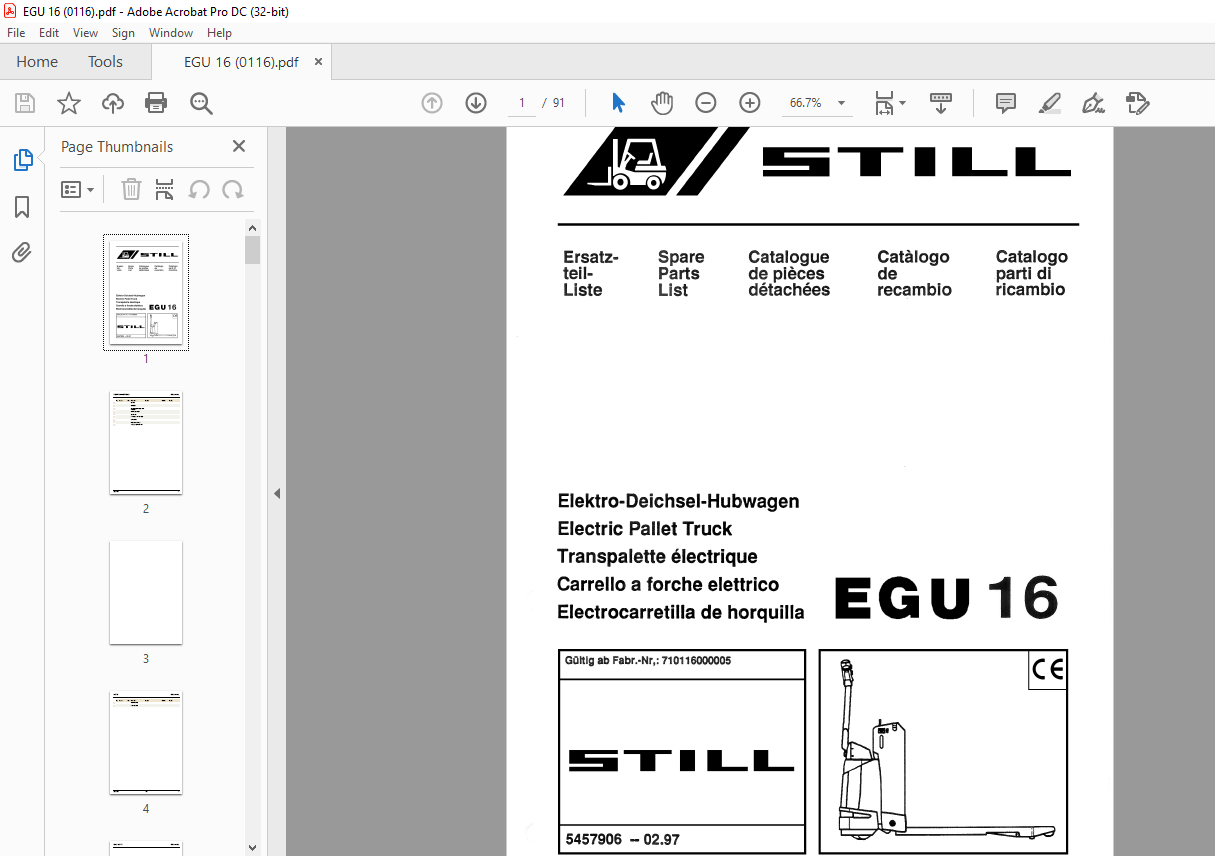Click 'Electrocarretilla de horquilla' text

(x=681, y=613)
